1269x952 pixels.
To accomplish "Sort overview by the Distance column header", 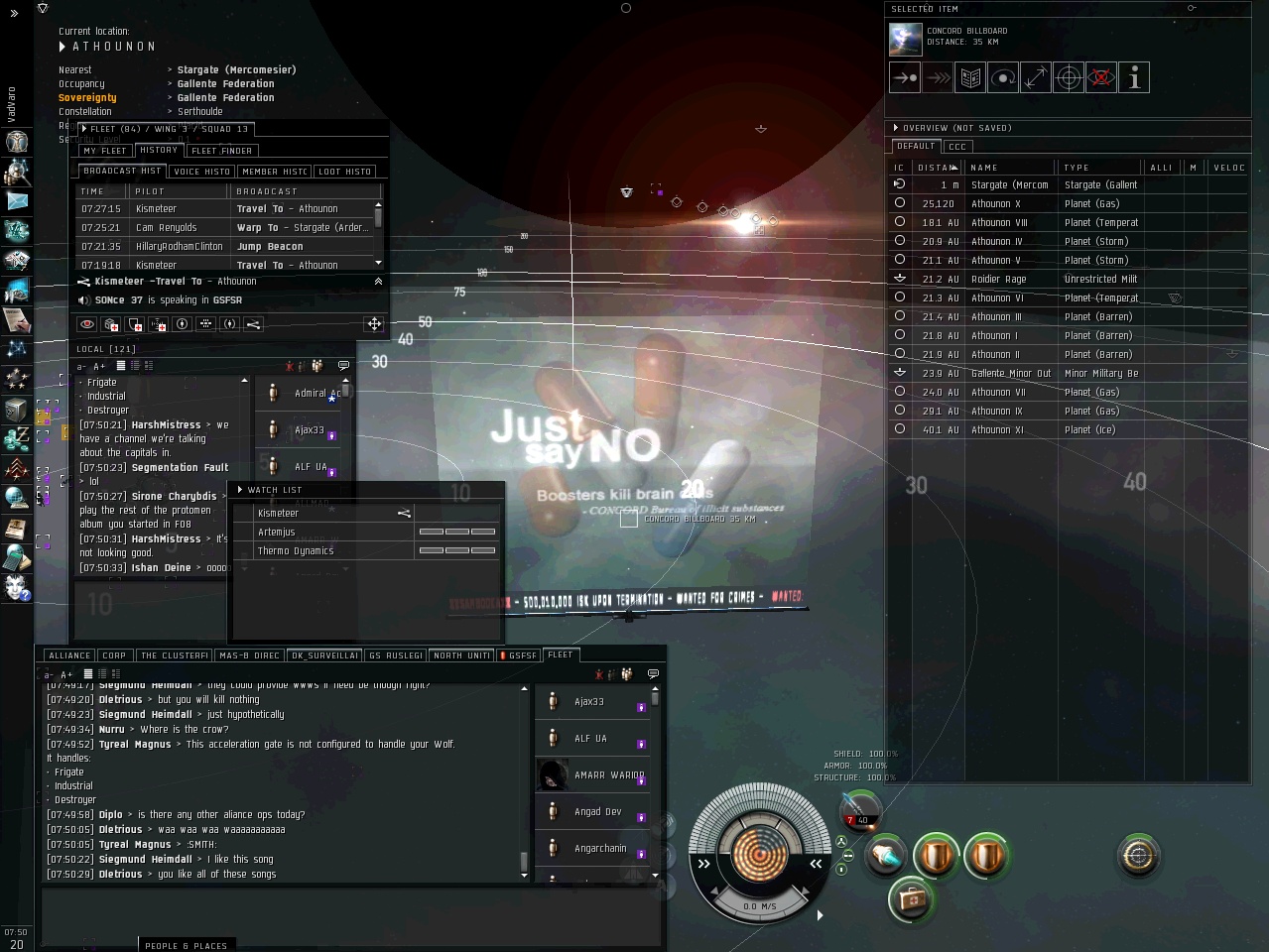I will [x=937, y=168].
